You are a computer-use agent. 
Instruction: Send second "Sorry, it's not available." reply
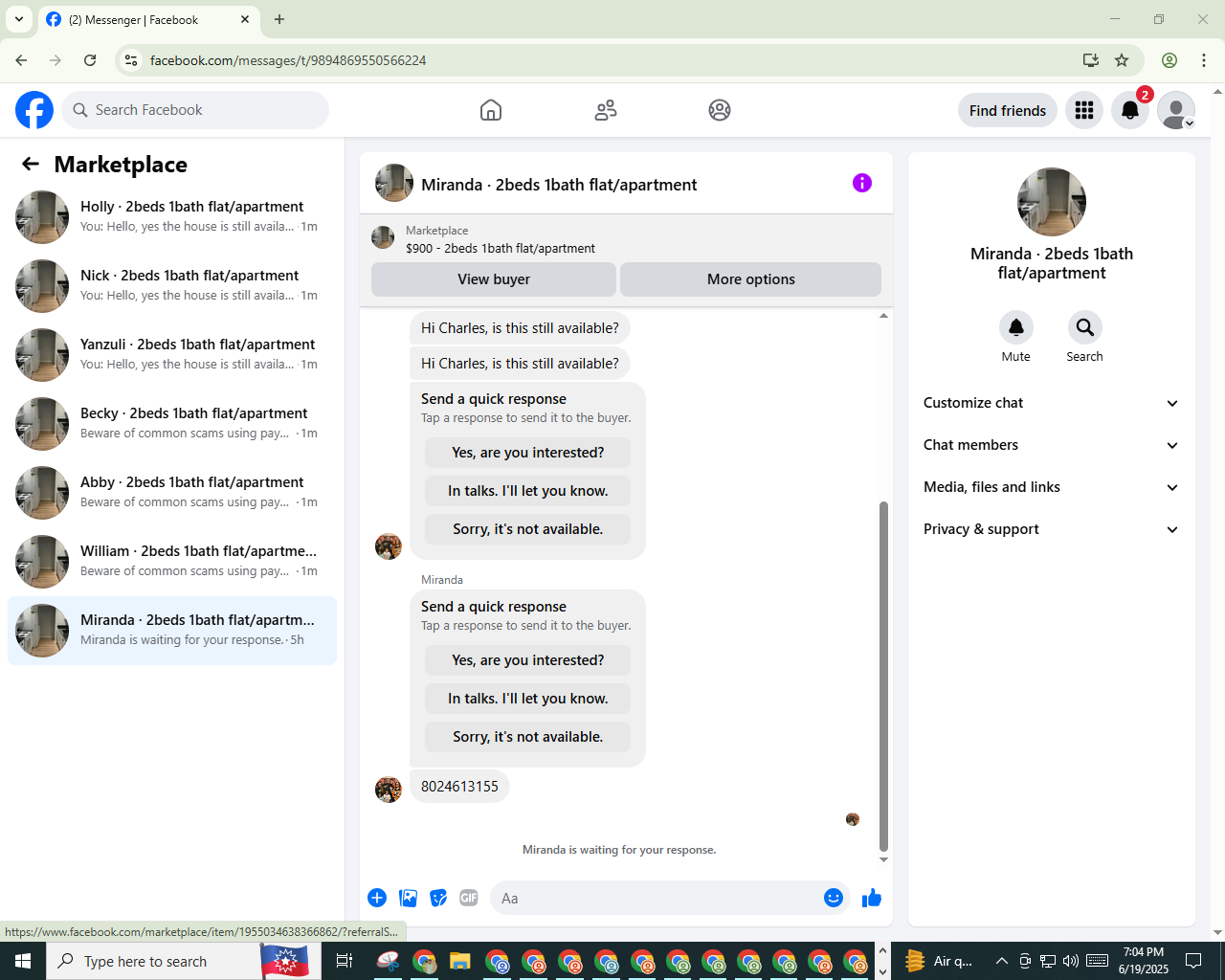click(x=528, y=737)
